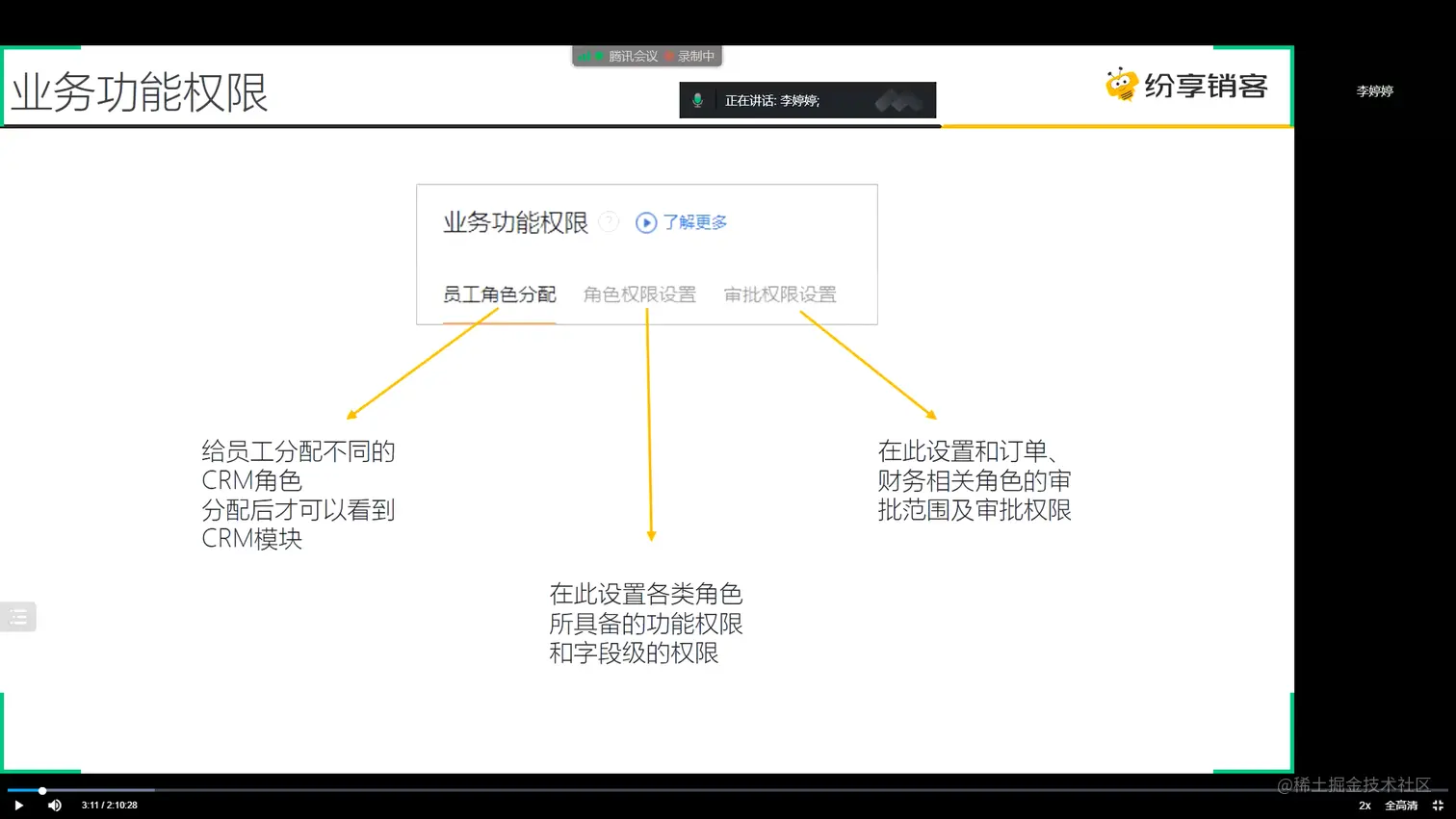Click the panel heading 业务功能权限
The width and height of the screenshot is (1456, 819).
coord(515,222)
